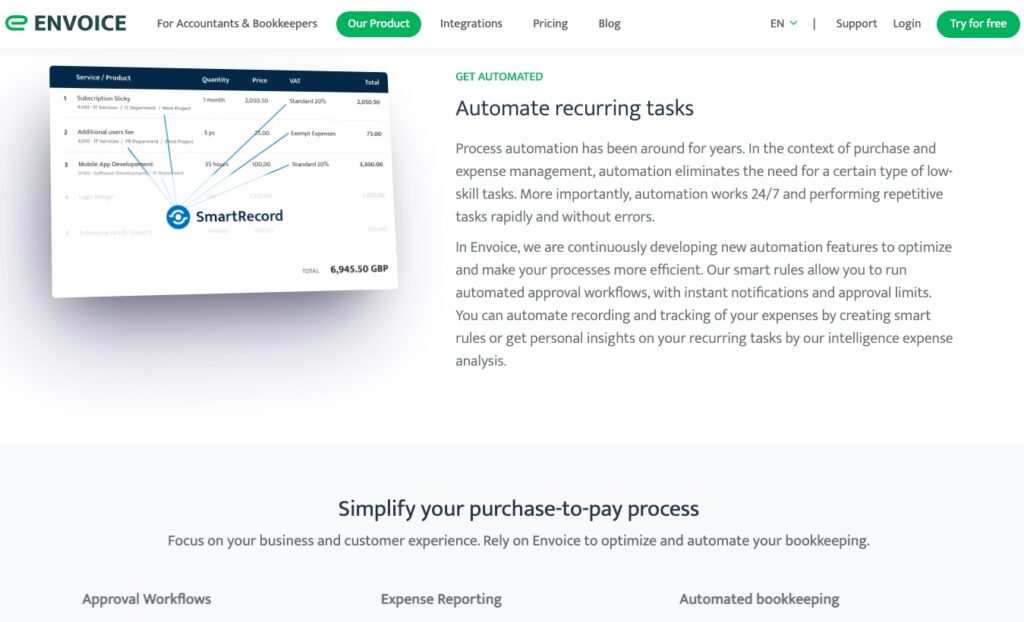Click the Focus on your business subtitle
The image size is (1024, 622).
pos(519,541)
